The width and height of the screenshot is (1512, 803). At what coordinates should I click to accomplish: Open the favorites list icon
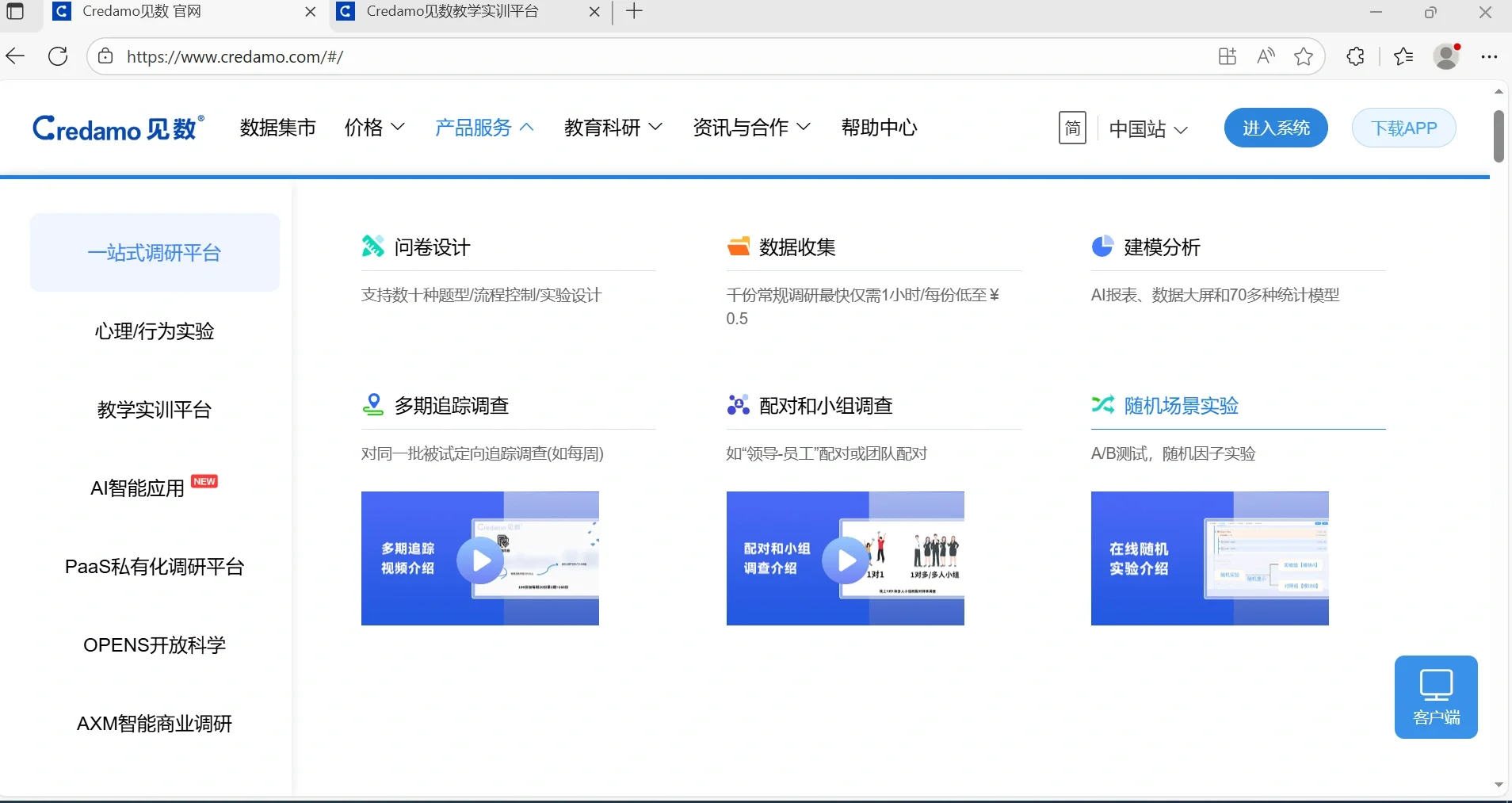(1403, 56)
